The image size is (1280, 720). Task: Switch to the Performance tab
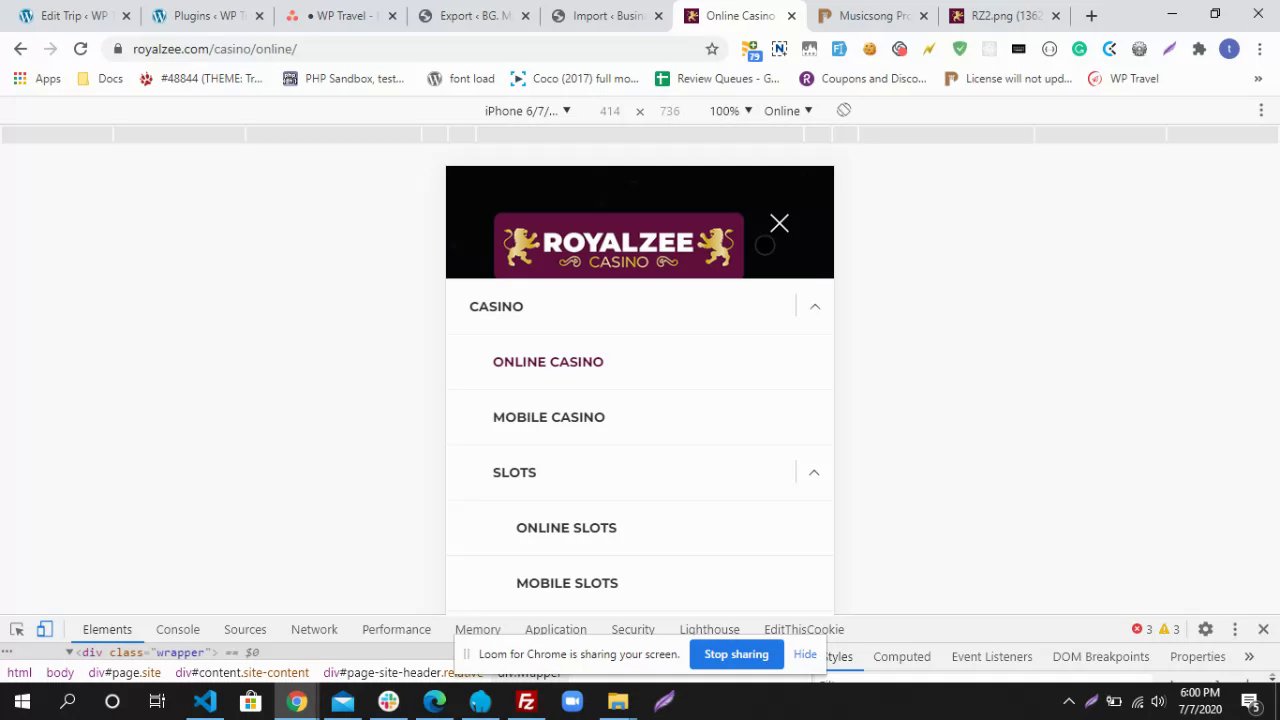tap(396, 629)
